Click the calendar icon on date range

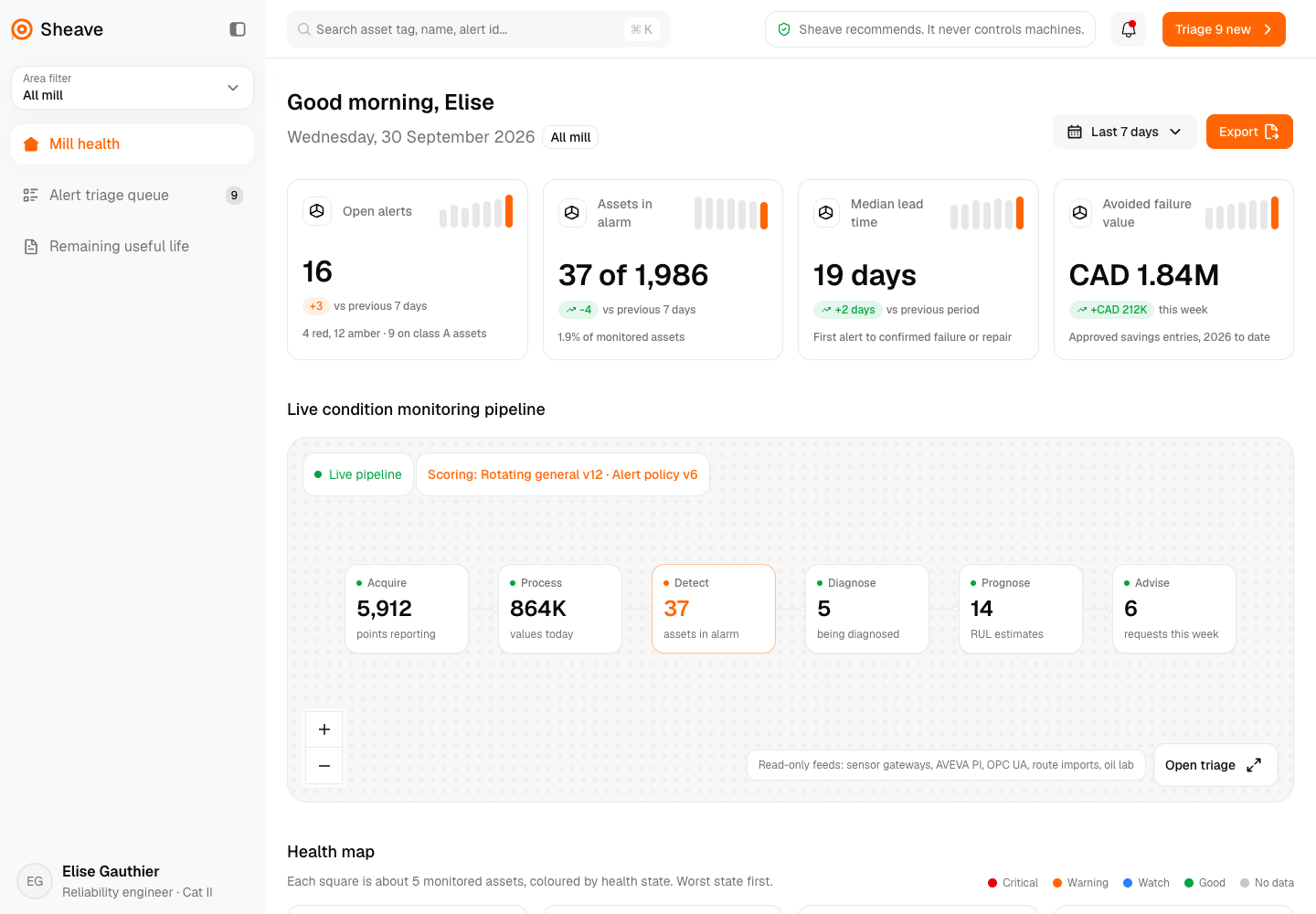pyautogui.click(x=1075, y=132)
